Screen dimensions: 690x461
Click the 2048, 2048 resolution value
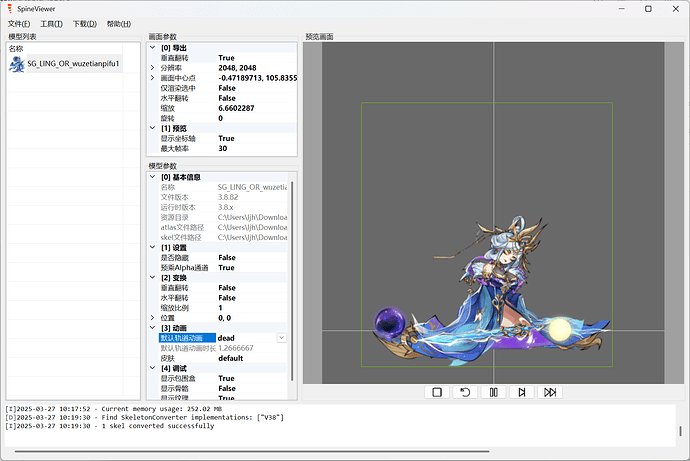point(237,68)
